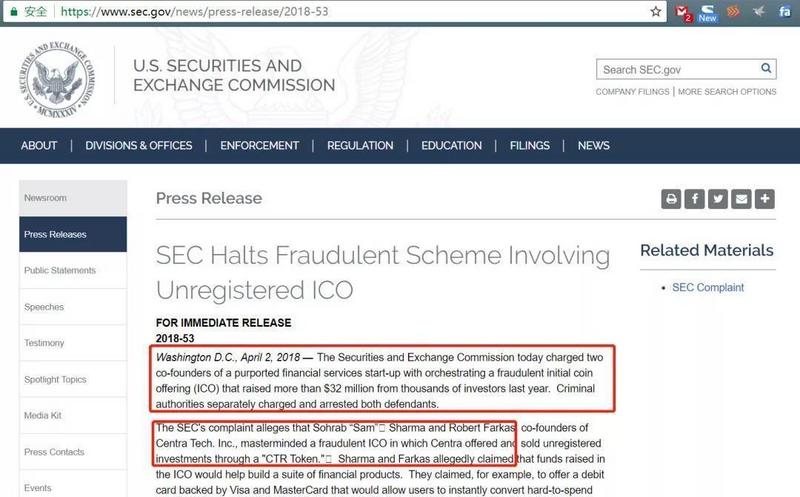Viewport: 800px width, 497px height.
Task: Click the browser address bar URL
Action: coord(194,12)
